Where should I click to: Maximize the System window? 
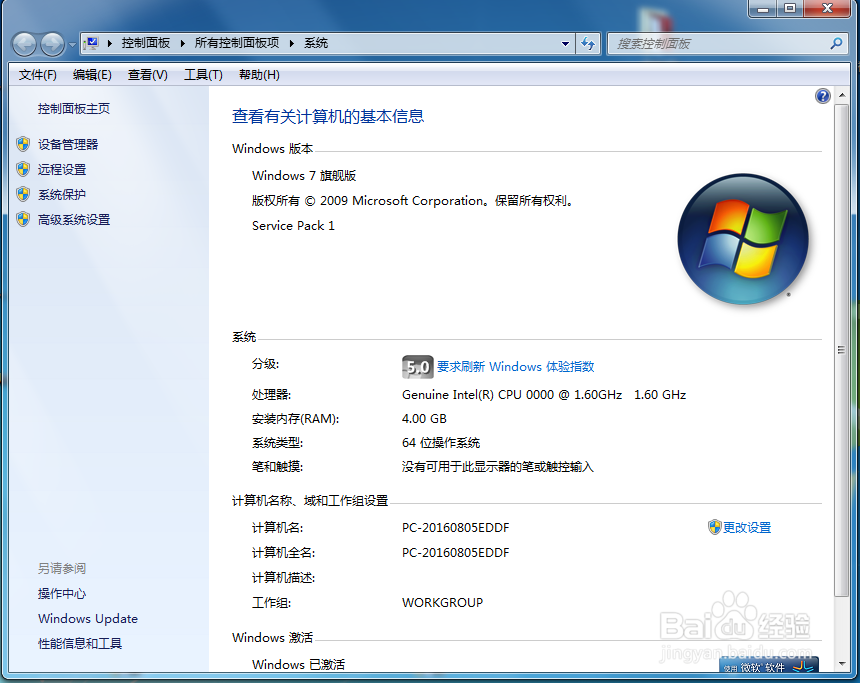[790, 8]
